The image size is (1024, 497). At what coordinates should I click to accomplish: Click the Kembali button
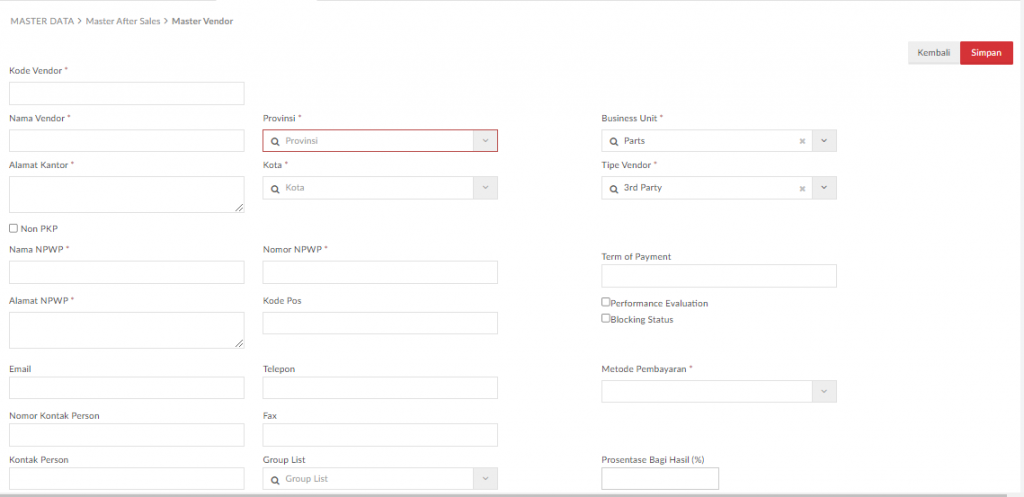click(933, 53)
